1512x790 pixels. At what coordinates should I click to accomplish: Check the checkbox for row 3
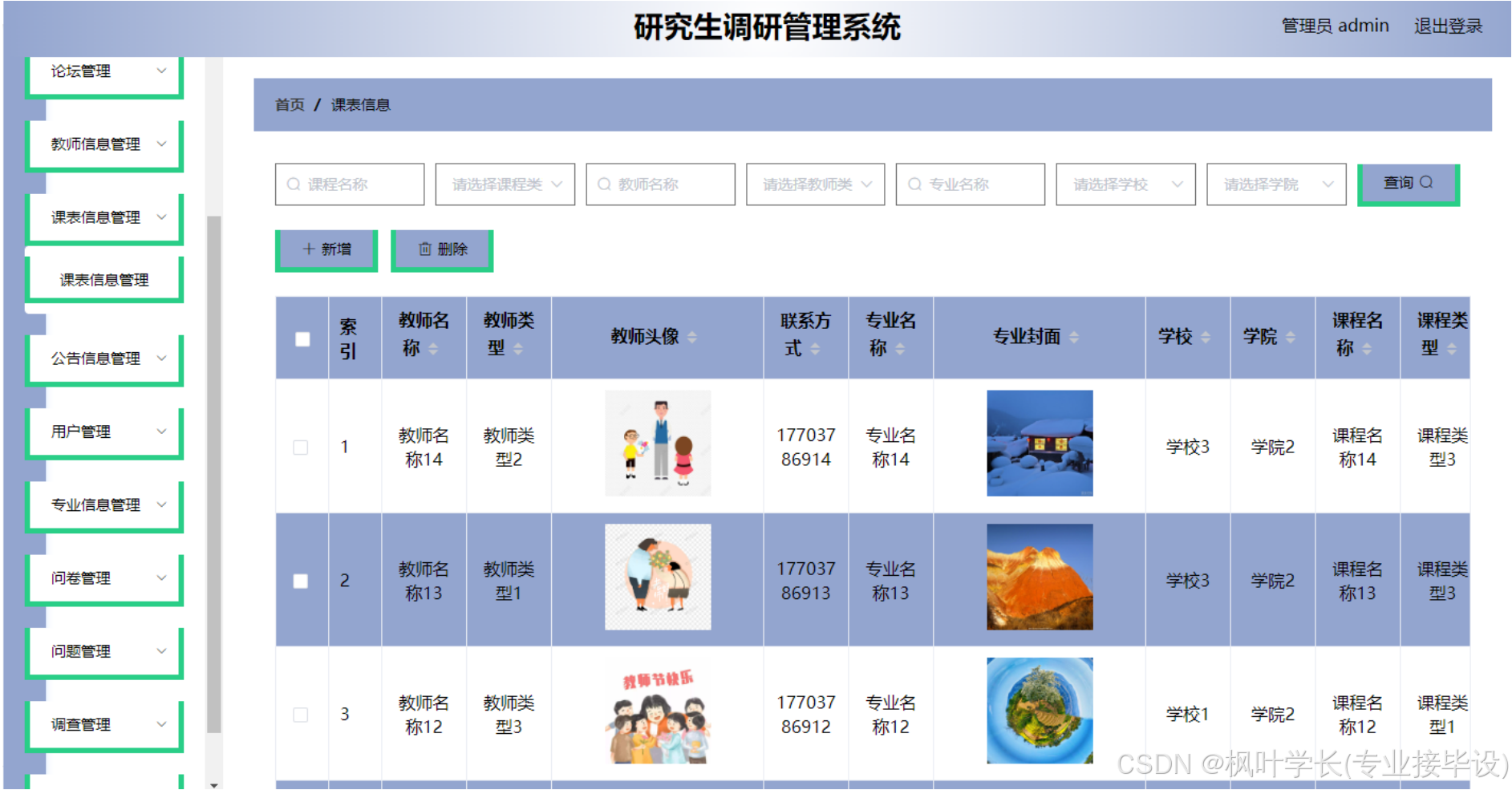click(x=301, y=715)
